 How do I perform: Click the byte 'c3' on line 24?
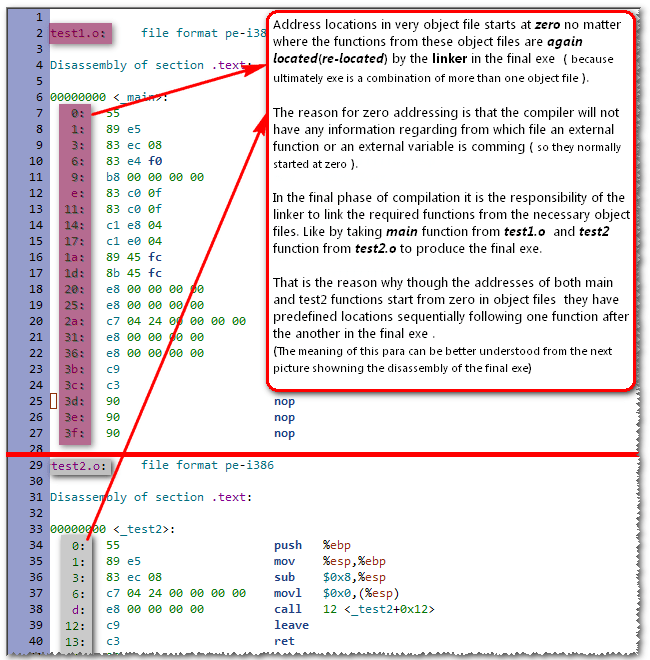click(113, 385)
